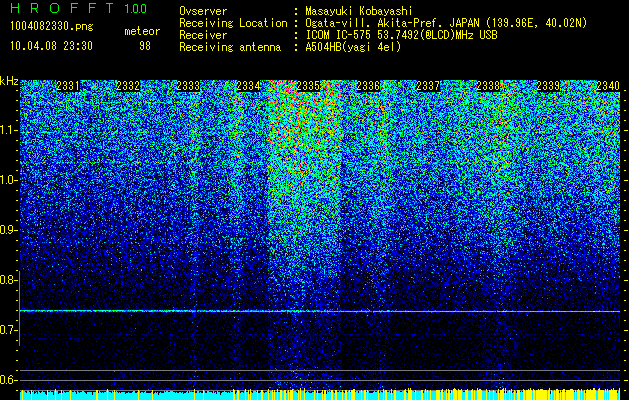Click the 0.9 frequency axis label

(7, 230)
